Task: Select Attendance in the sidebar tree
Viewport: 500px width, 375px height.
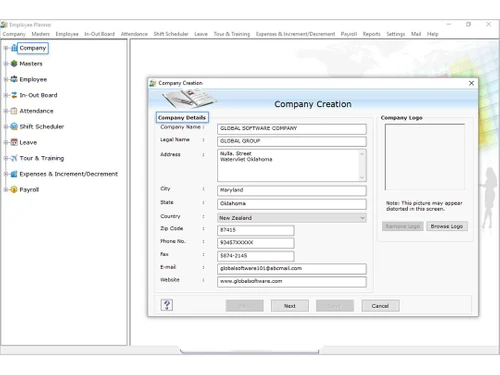Action: pyautogui.click(x=36, y=111)
